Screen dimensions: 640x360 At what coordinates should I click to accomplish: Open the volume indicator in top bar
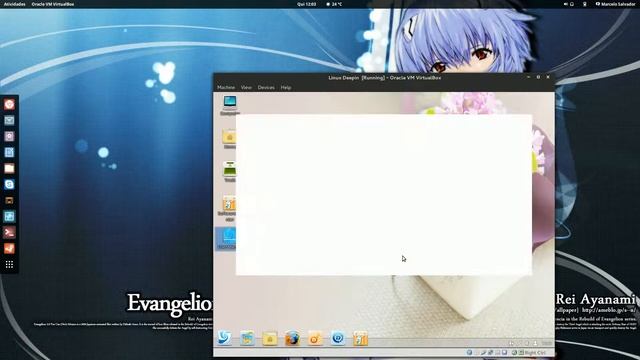(566, 4)
